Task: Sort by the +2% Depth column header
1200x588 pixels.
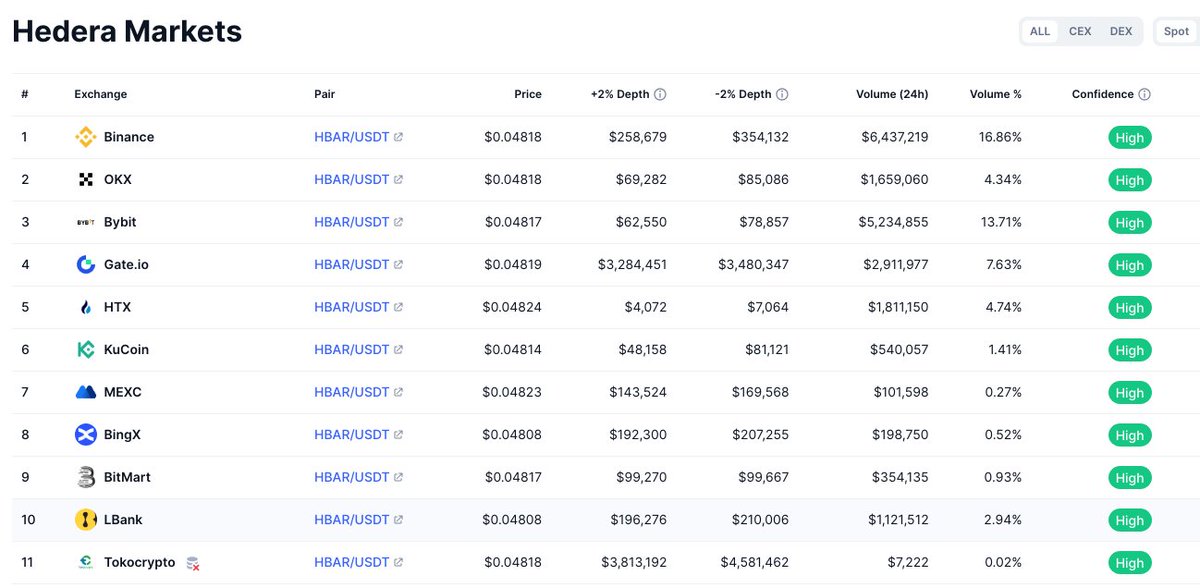Action: pos(620,95)
